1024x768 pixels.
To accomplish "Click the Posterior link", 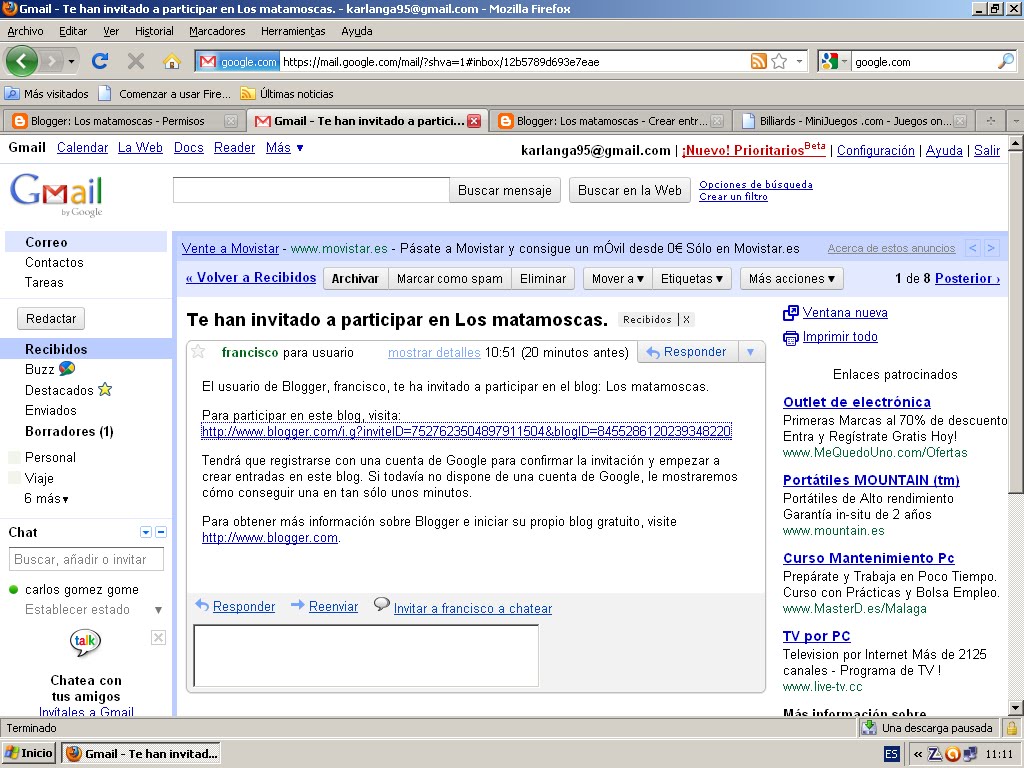I will [x=967, y=278].
